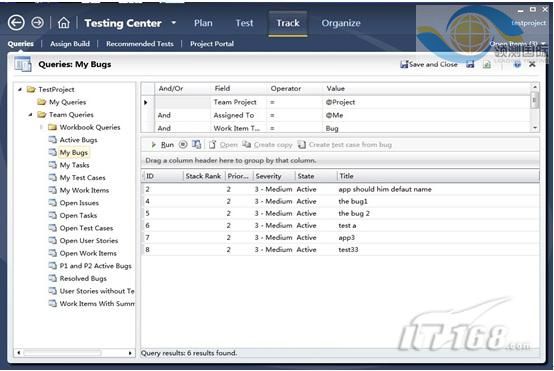Open the Assign Build link
Image resolution: width=554 pixels, height=371 pixels.
[70, 44]
